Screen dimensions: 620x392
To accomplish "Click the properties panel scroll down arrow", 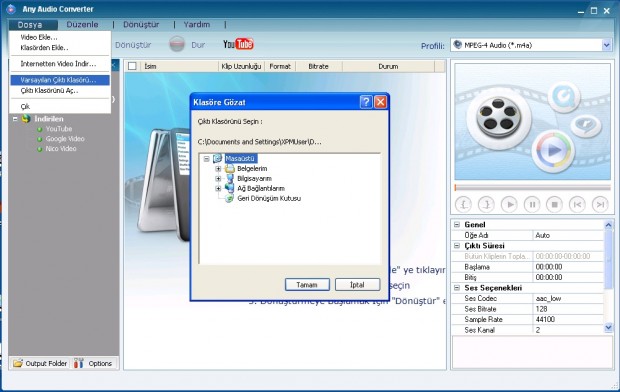I will [x=608, y=328].
